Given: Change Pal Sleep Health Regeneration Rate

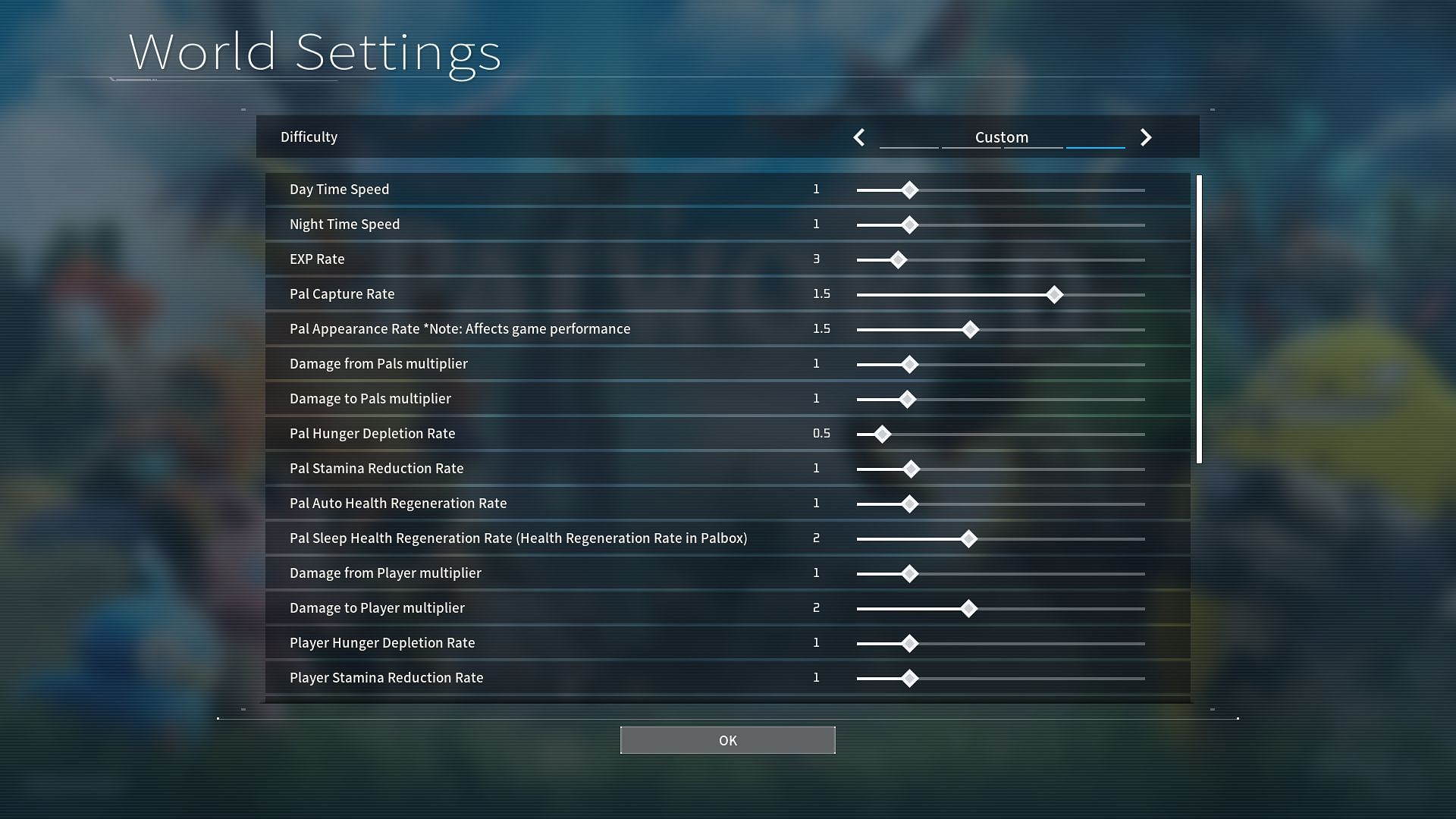Looking at the screenshot, I should [x=965, y=538].
